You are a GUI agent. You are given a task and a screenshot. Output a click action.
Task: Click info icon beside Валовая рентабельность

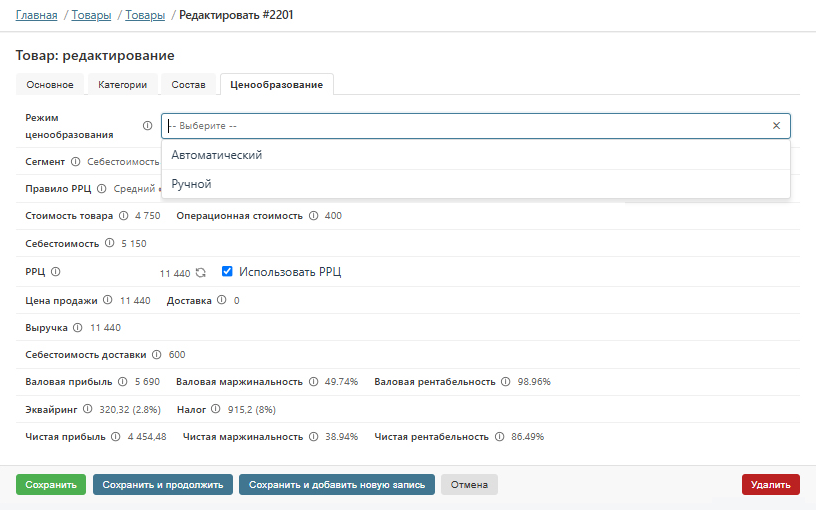[x=505, y=381]
